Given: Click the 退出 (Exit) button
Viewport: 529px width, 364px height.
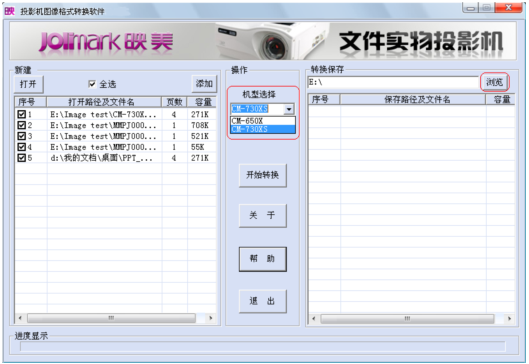Looking at the screenshot, I should click(x=262, y=301).
